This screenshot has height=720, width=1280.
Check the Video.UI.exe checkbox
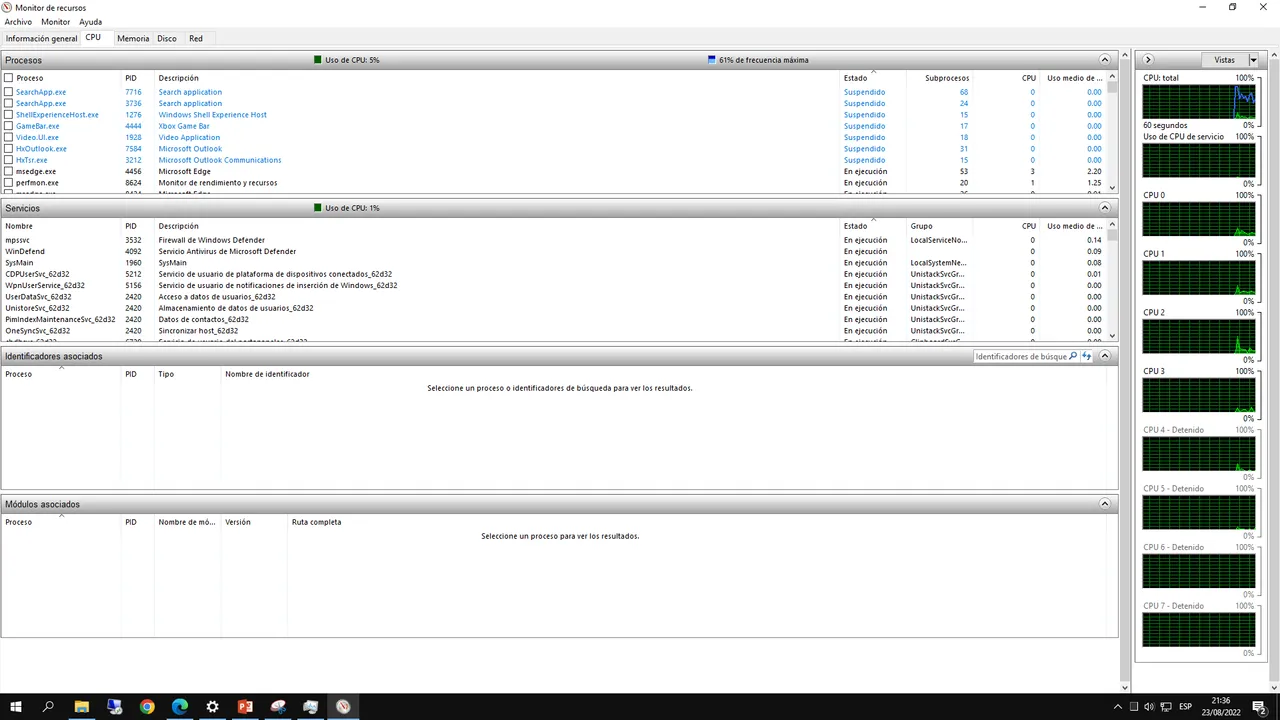click(x=9, y=137)
